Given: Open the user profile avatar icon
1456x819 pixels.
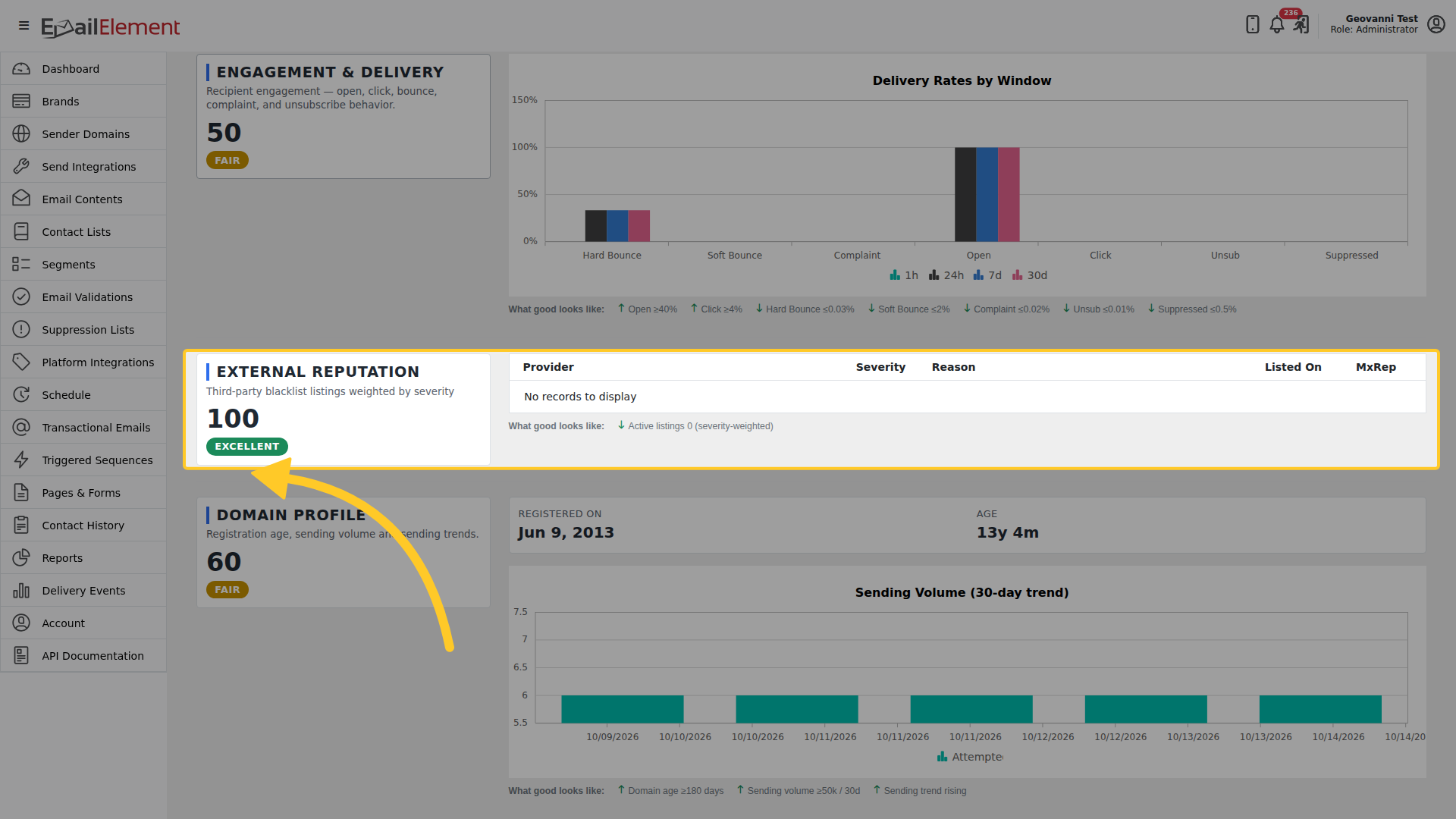Looking at the screenshot, I should point(1436,24).
